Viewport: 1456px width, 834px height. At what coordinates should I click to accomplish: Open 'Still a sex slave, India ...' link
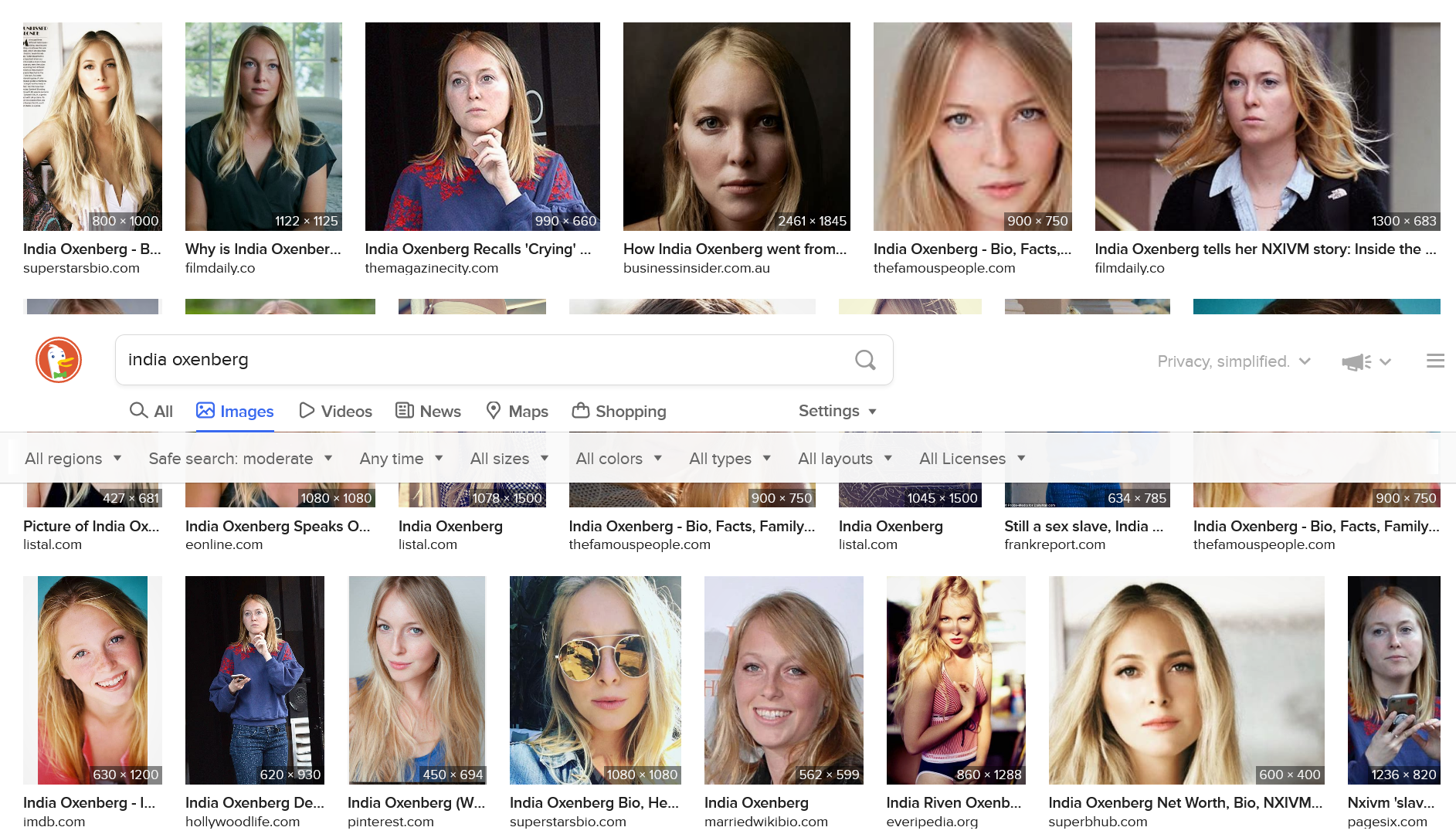click(1084, 526)
